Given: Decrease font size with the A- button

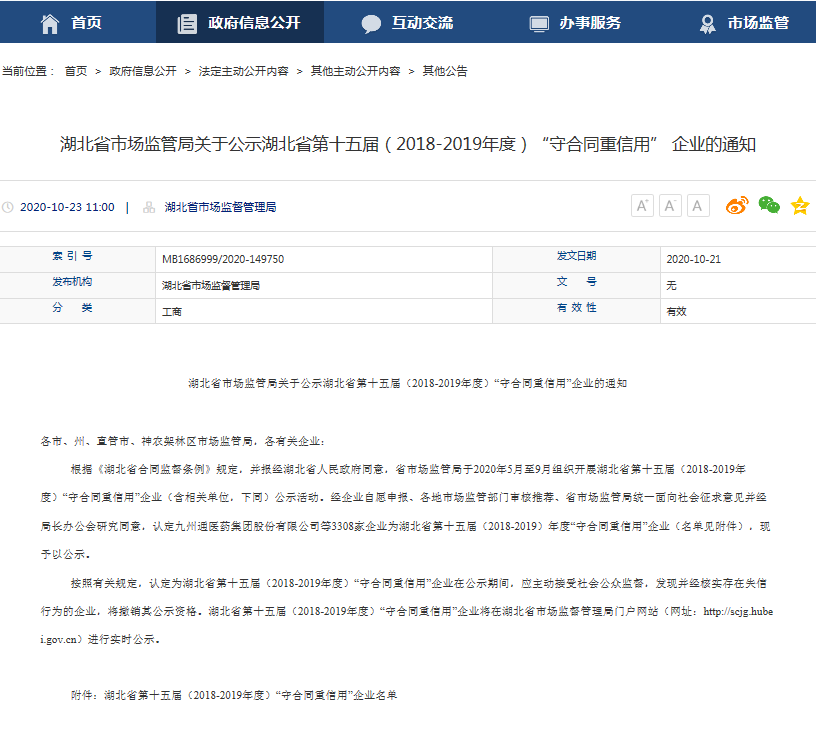Looking at the screenshot, I should pos(669,205).
